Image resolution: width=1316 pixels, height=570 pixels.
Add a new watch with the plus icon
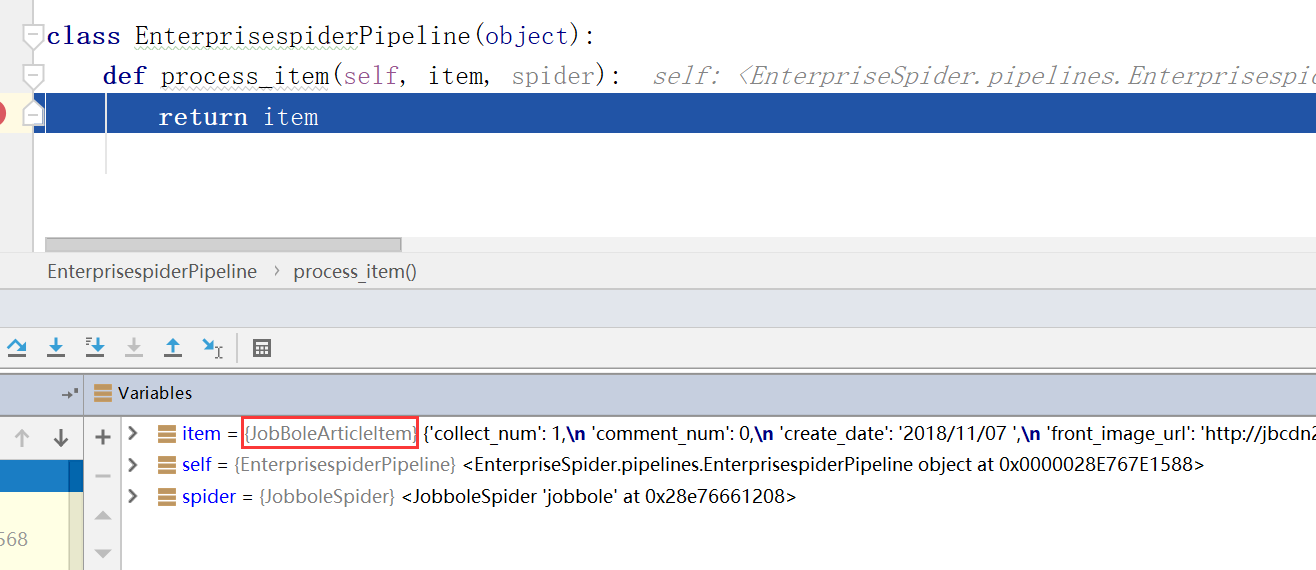click(102, 437)
